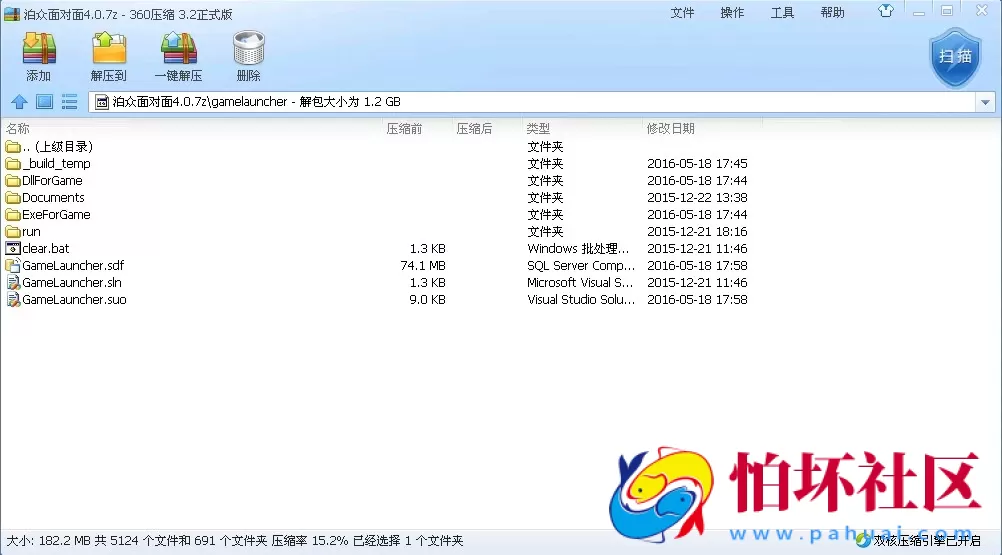Select the DllForGame folder name
Image resolution: width=1002 pixels, height=555 pixels.
pos(52,181)
